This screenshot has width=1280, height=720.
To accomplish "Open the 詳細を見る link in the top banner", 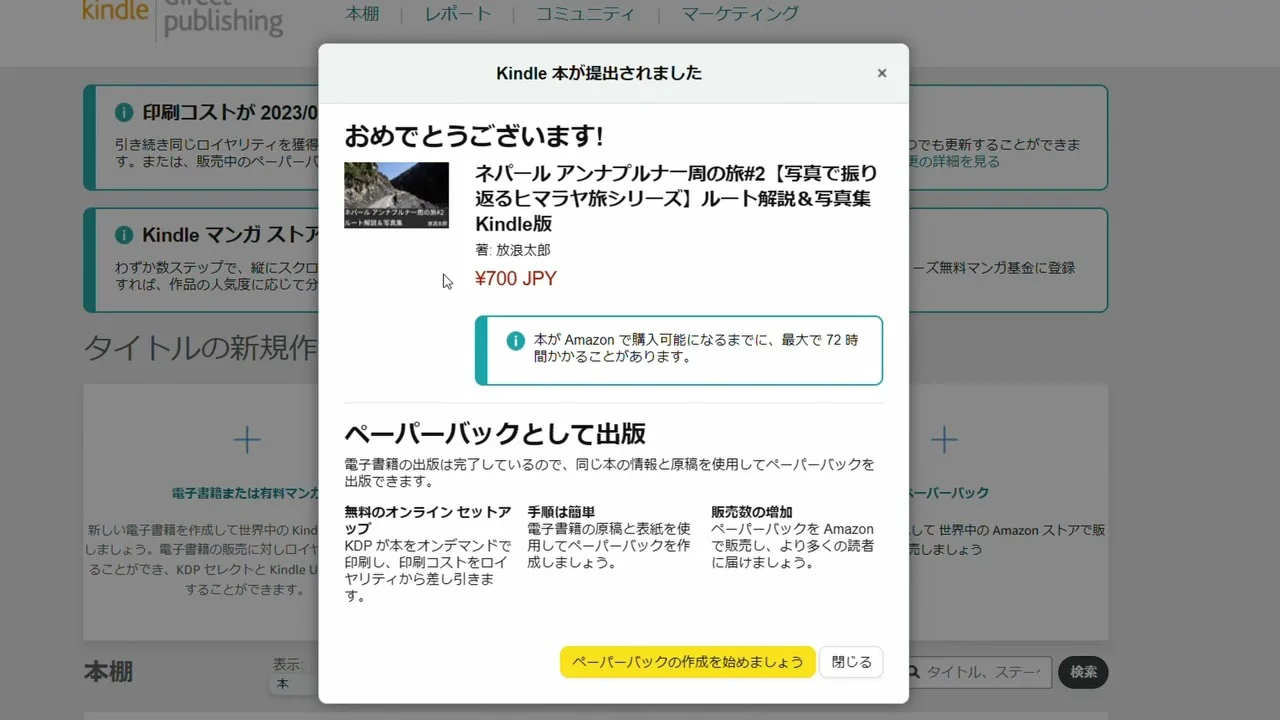I will click(953, 161).
